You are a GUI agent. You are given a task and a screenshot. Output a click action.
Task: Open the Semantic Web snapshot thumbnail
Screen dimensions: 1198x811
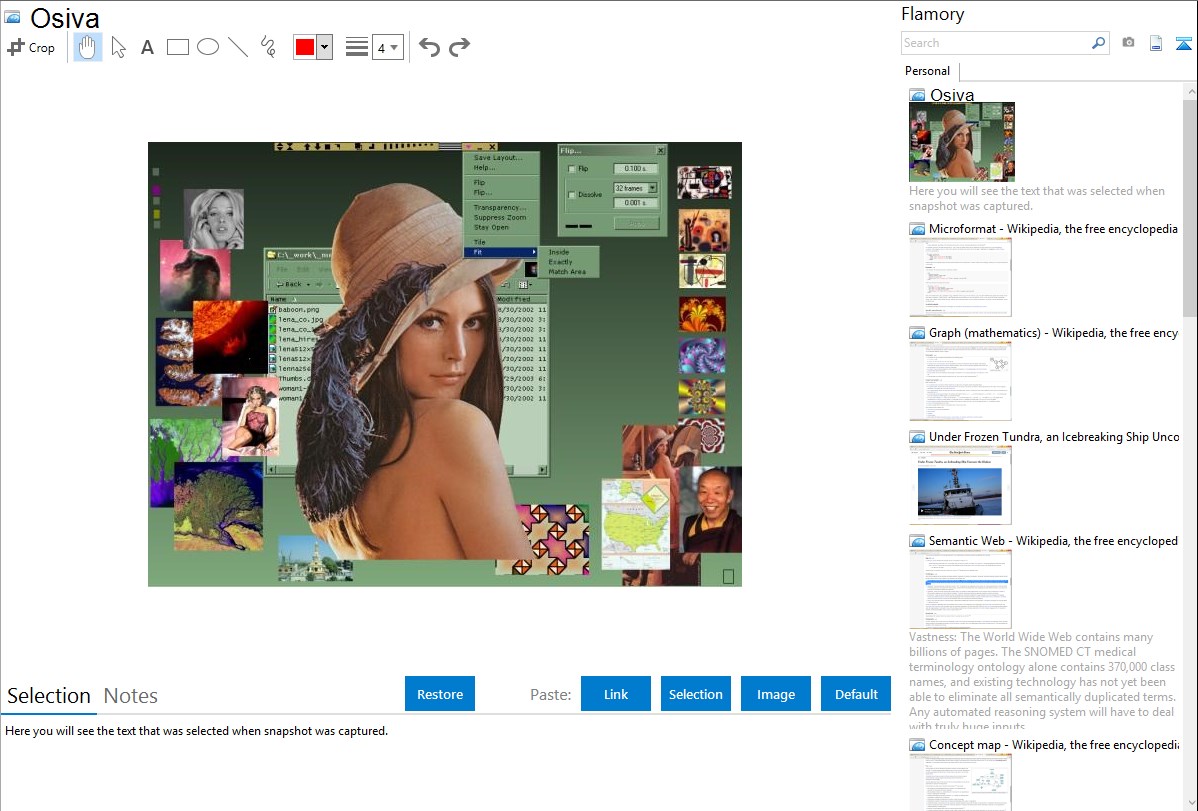point(960,589)
